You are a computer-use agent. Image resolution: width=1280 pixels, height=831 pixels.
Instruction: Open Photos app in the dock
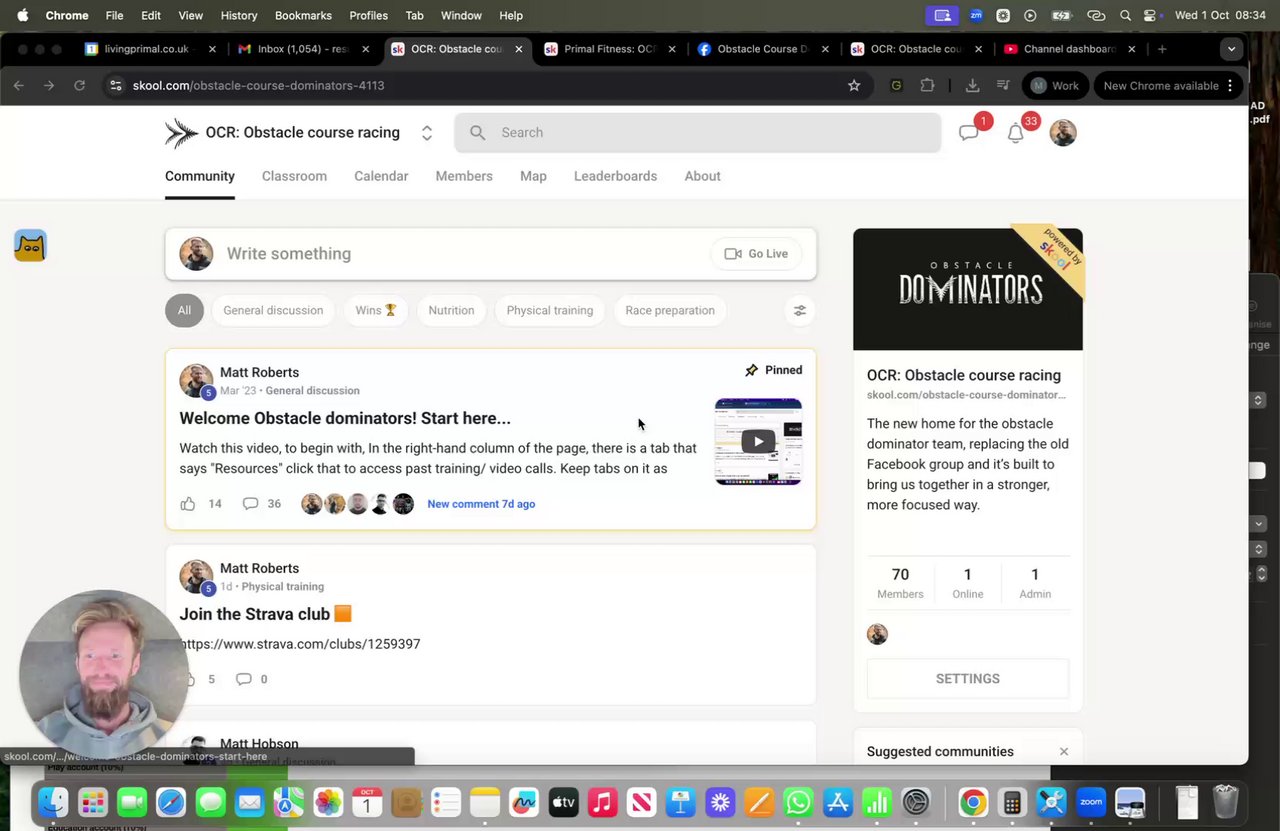pyautogui.click(x=328, y=802)
